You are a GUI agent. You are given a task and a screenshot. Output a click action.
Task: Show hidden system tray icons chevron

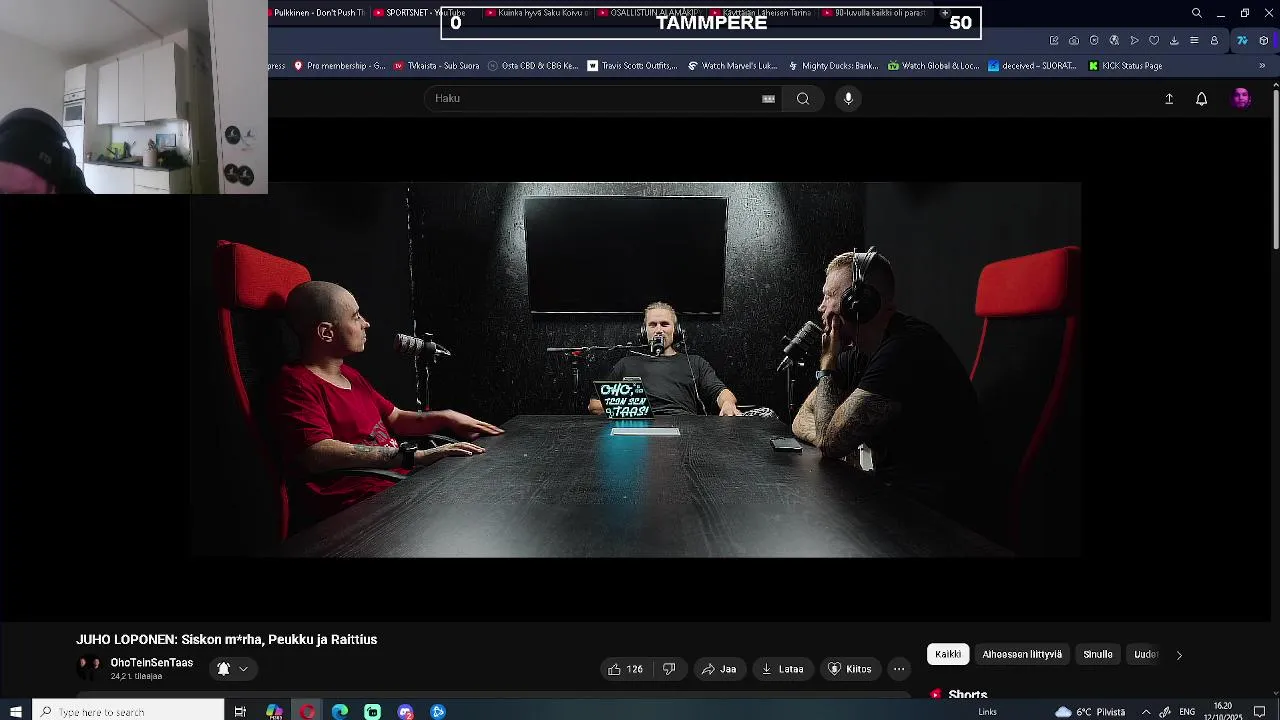point(1146,711)
